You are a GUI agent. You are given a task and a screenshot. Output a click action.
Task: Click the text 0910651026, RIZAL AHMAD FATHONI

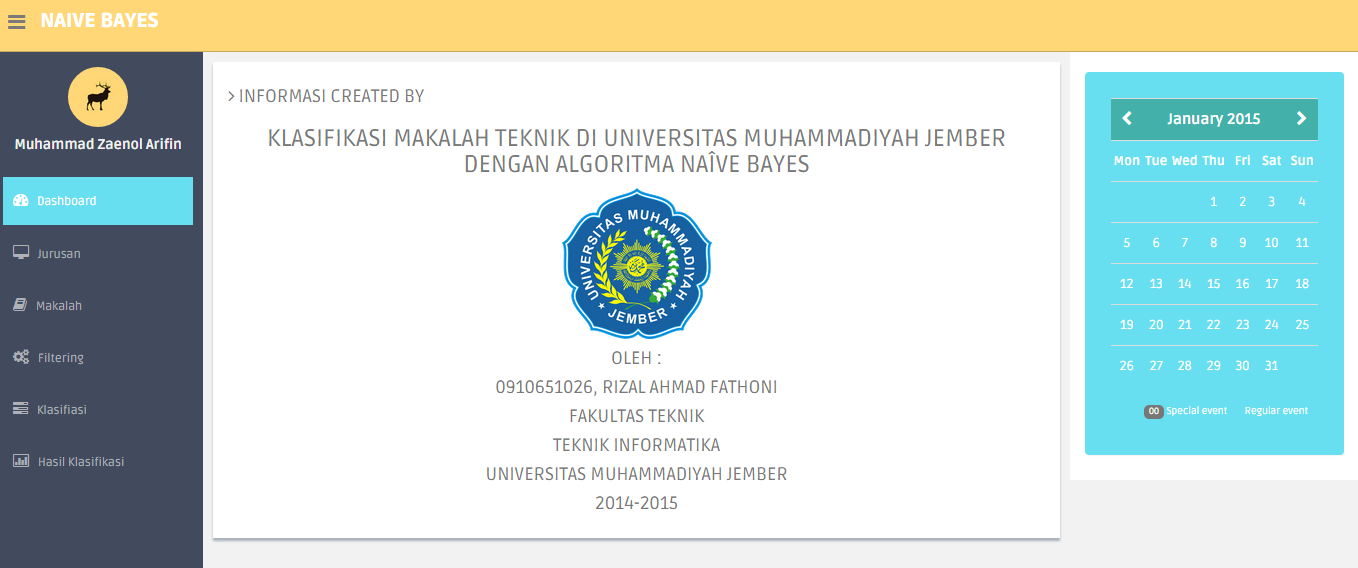pyautogui.click(x=637, y=387)
